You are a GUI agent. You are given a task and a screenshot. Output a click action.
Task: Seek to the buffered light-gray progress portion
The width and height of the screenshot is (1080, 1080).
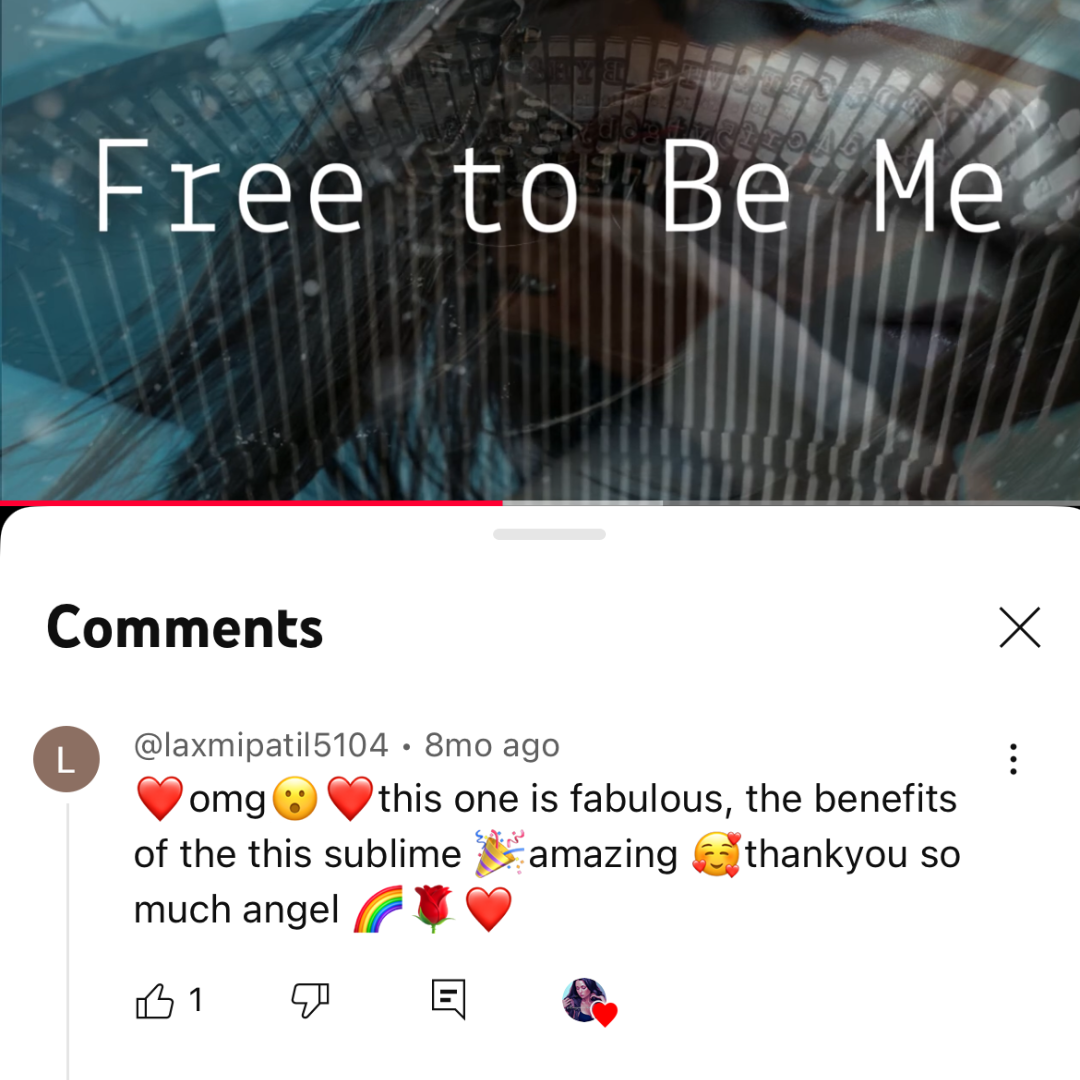point(583,503)
